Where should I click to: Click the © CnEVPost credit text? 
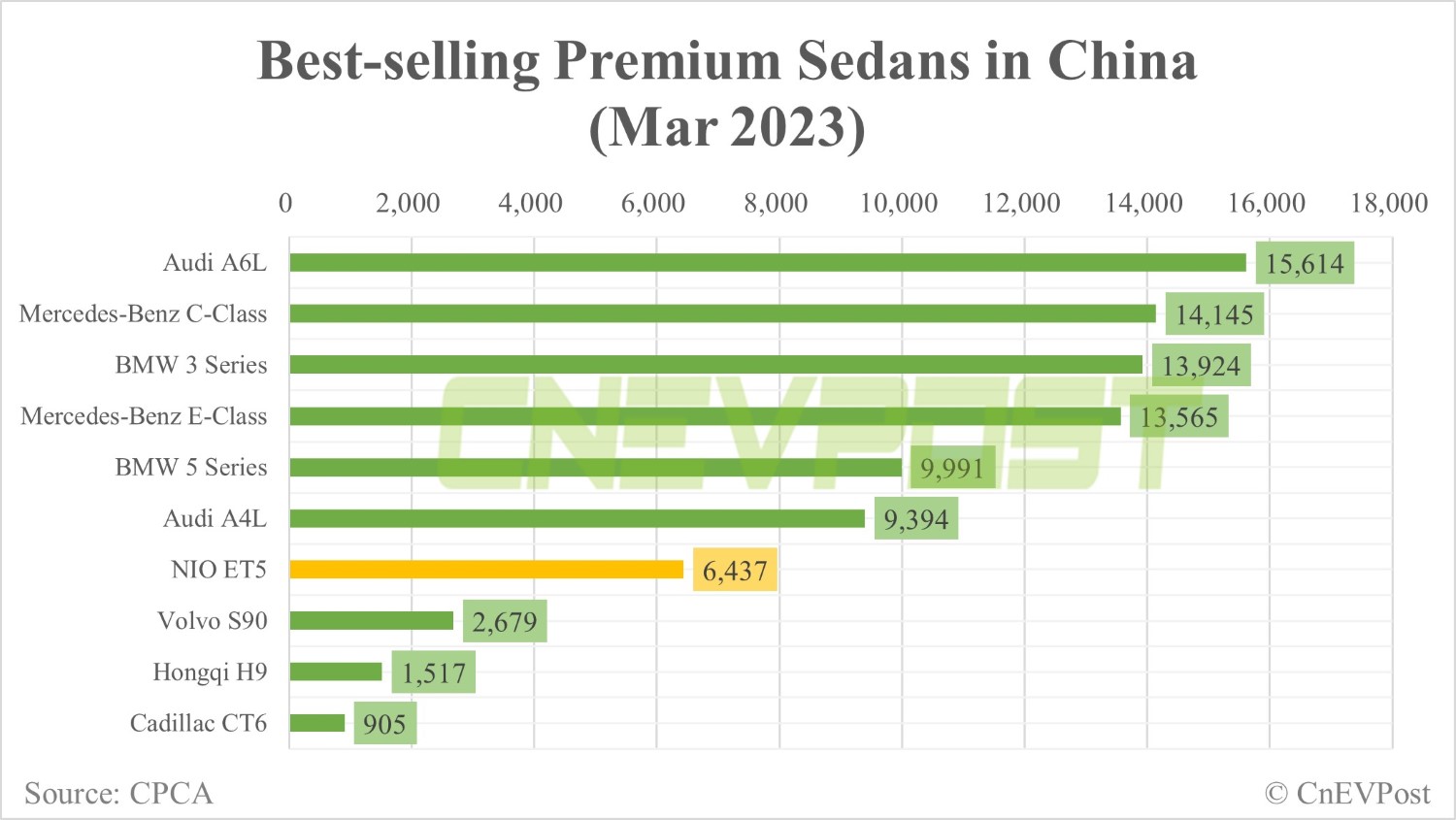coord(1348,794)
